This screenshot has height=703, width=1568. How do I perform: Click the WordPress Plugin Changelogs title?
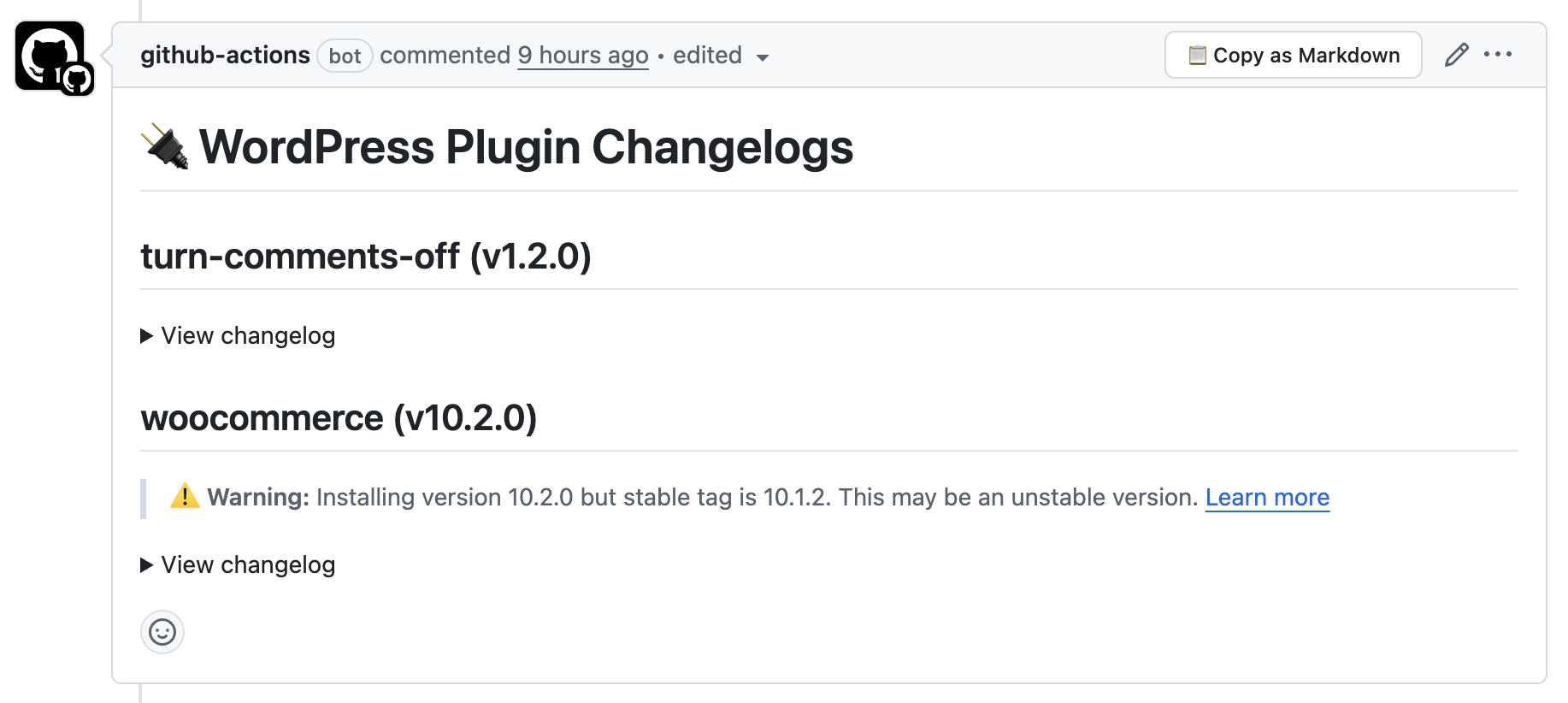[x=525, y=146]
